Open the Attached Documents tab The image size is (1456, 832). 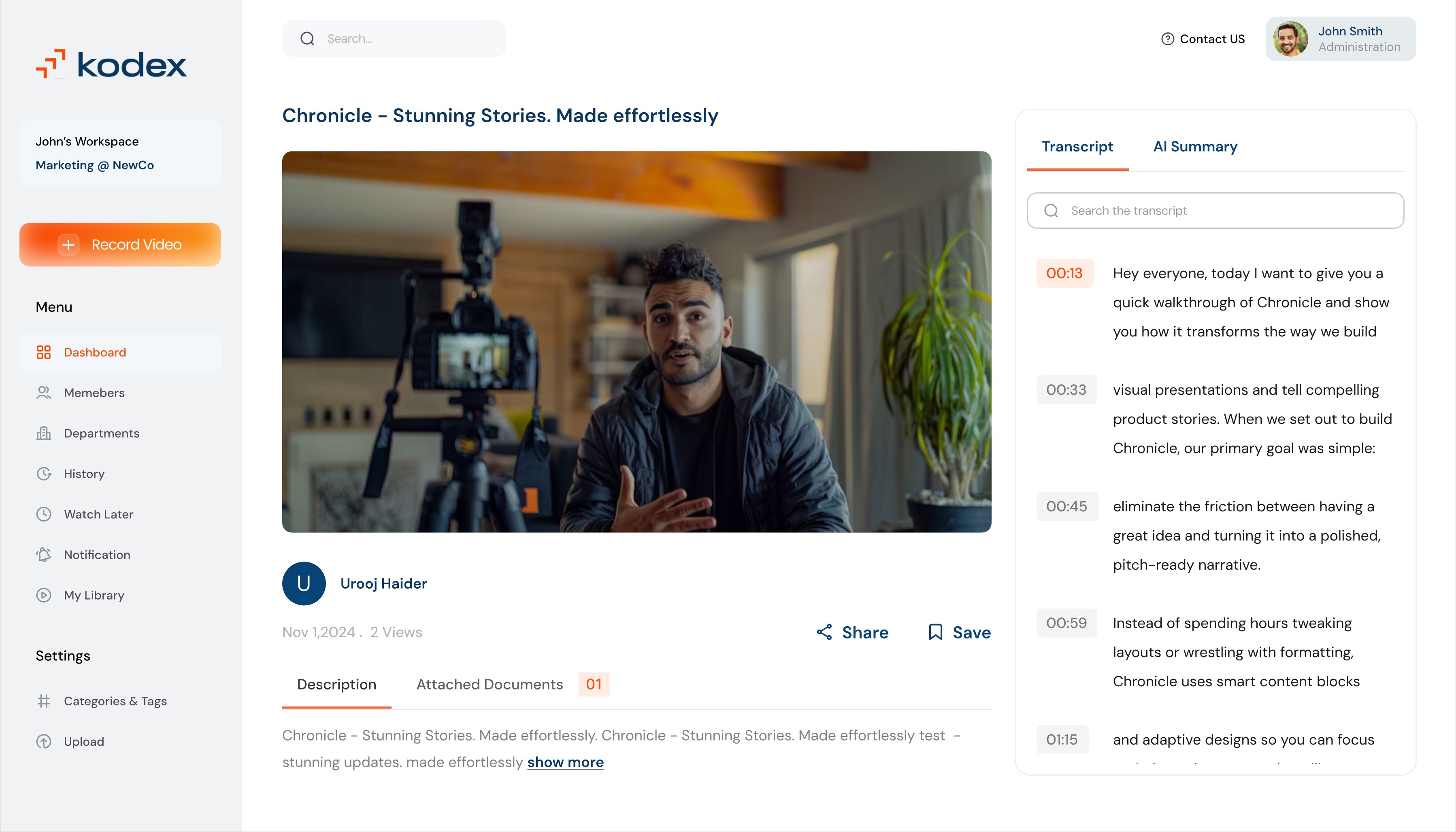tap(490, 685)
